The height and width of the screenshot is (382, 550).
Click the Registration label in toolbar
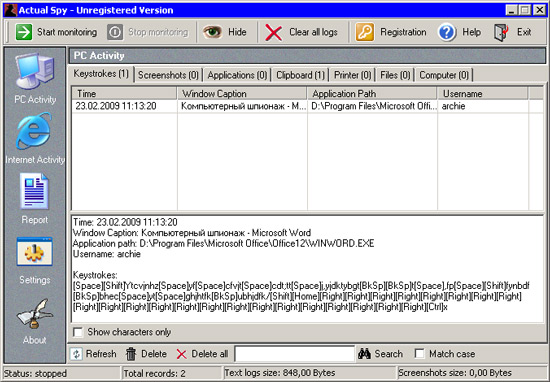[x=403, y=32]
